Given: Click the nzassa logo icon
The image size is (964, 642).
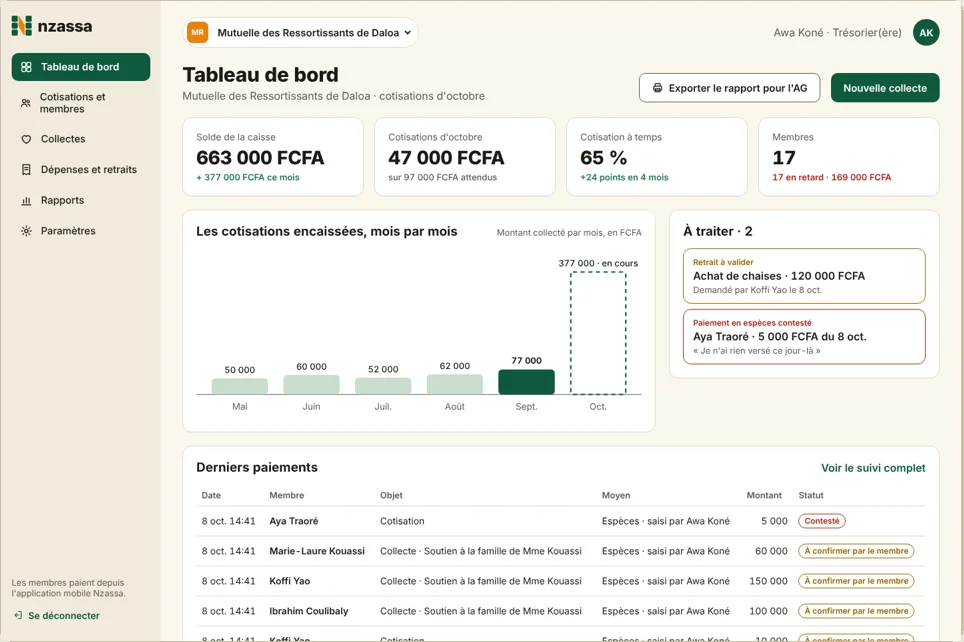Looking at the screenshot, I should pyautogui.click(x=22, y=26).
